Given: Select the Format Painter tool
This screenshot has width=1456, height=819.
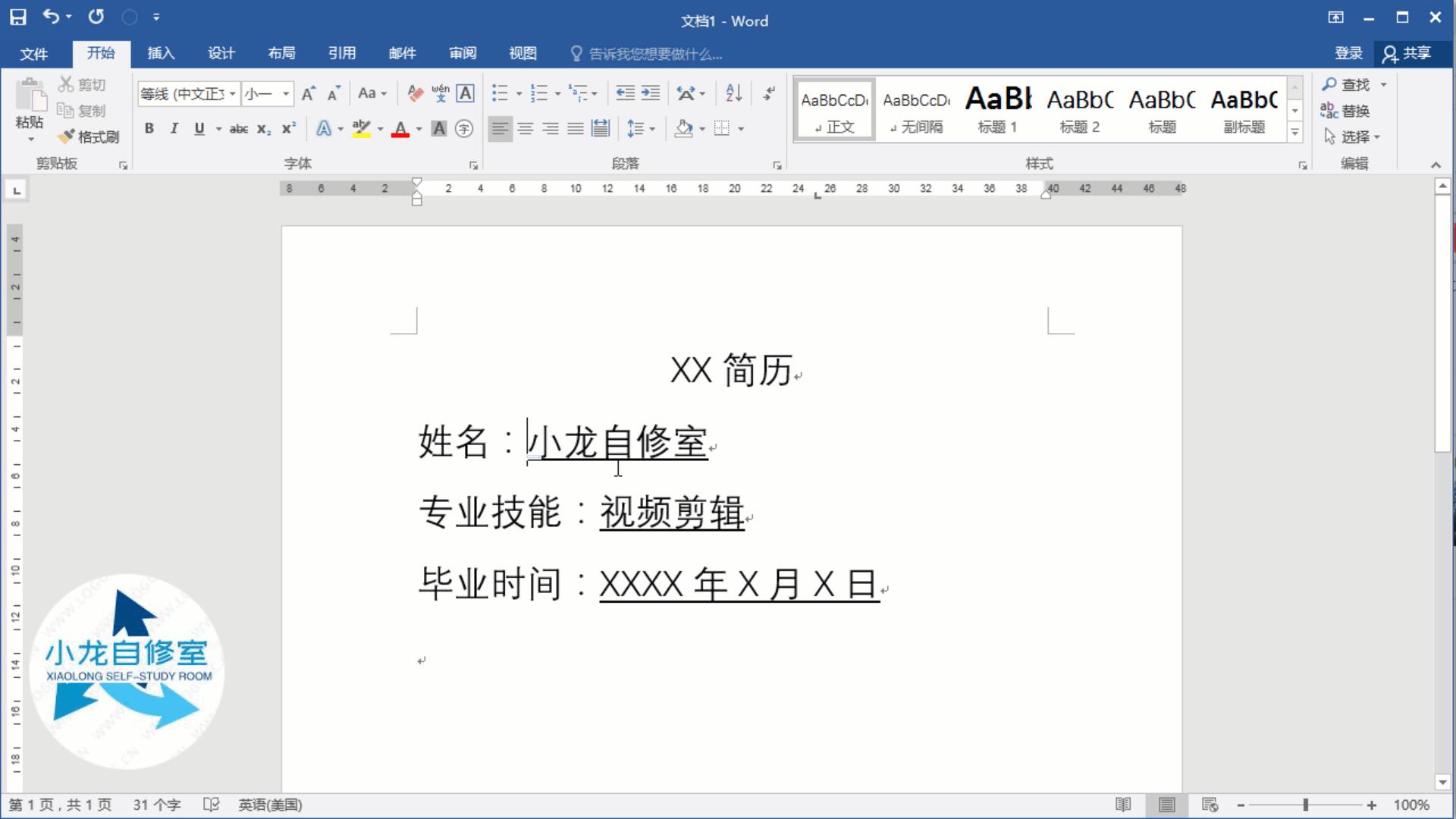Looking at the screenshot, I should 88,137.
